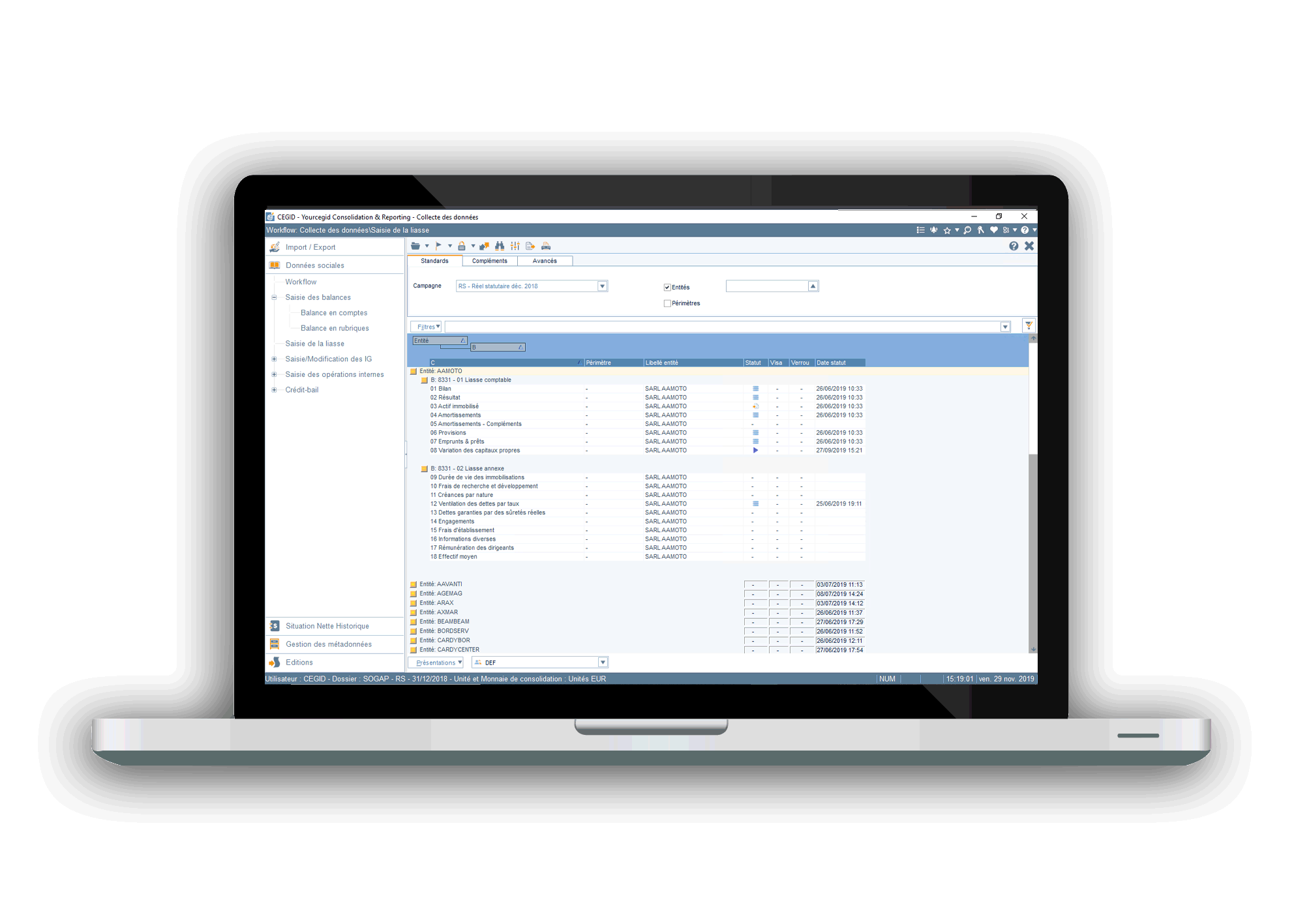Click the heart icon in the header bar

coord(994,230)
